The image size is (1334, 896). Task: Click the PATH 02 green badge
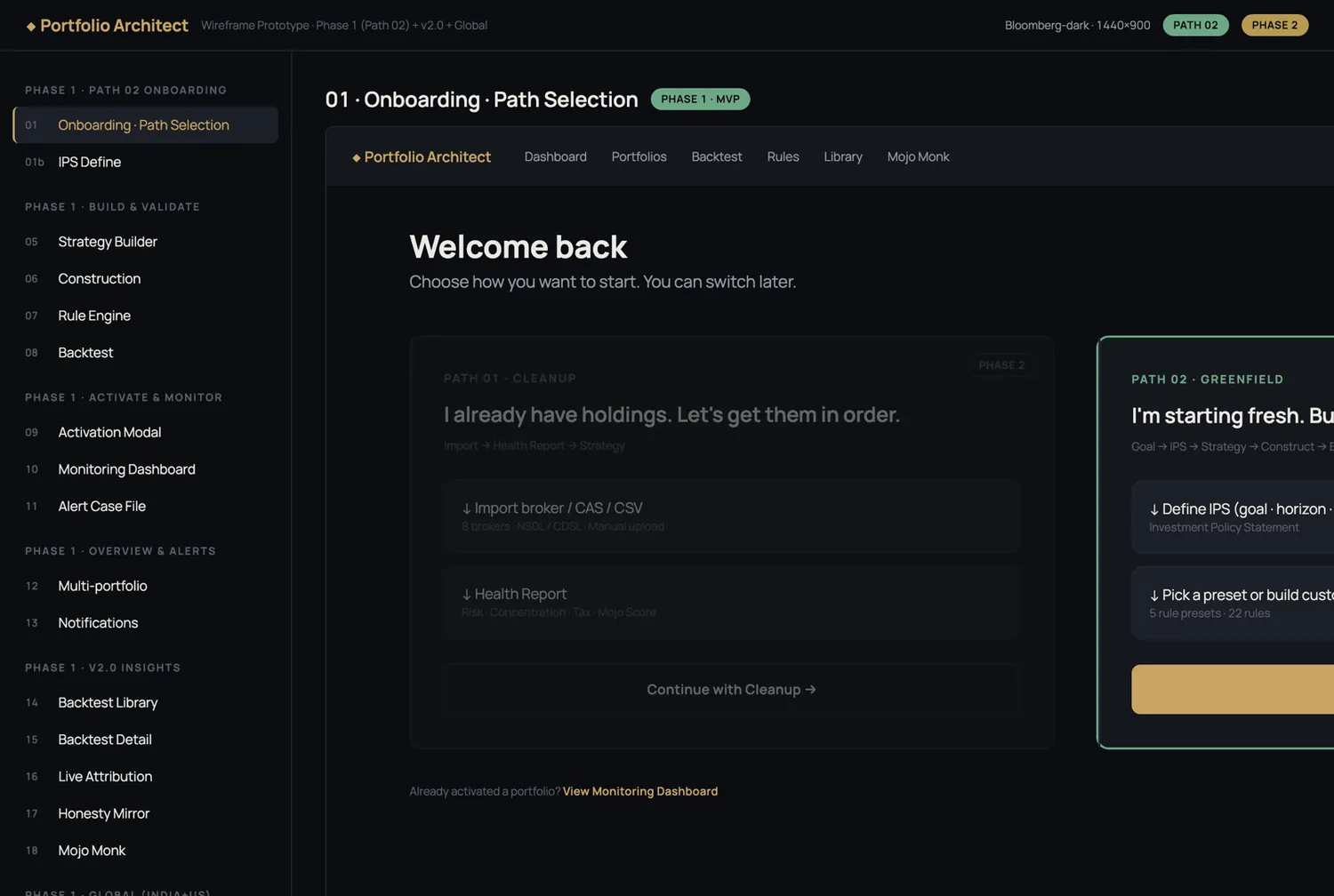click(x=1195, y=25)
